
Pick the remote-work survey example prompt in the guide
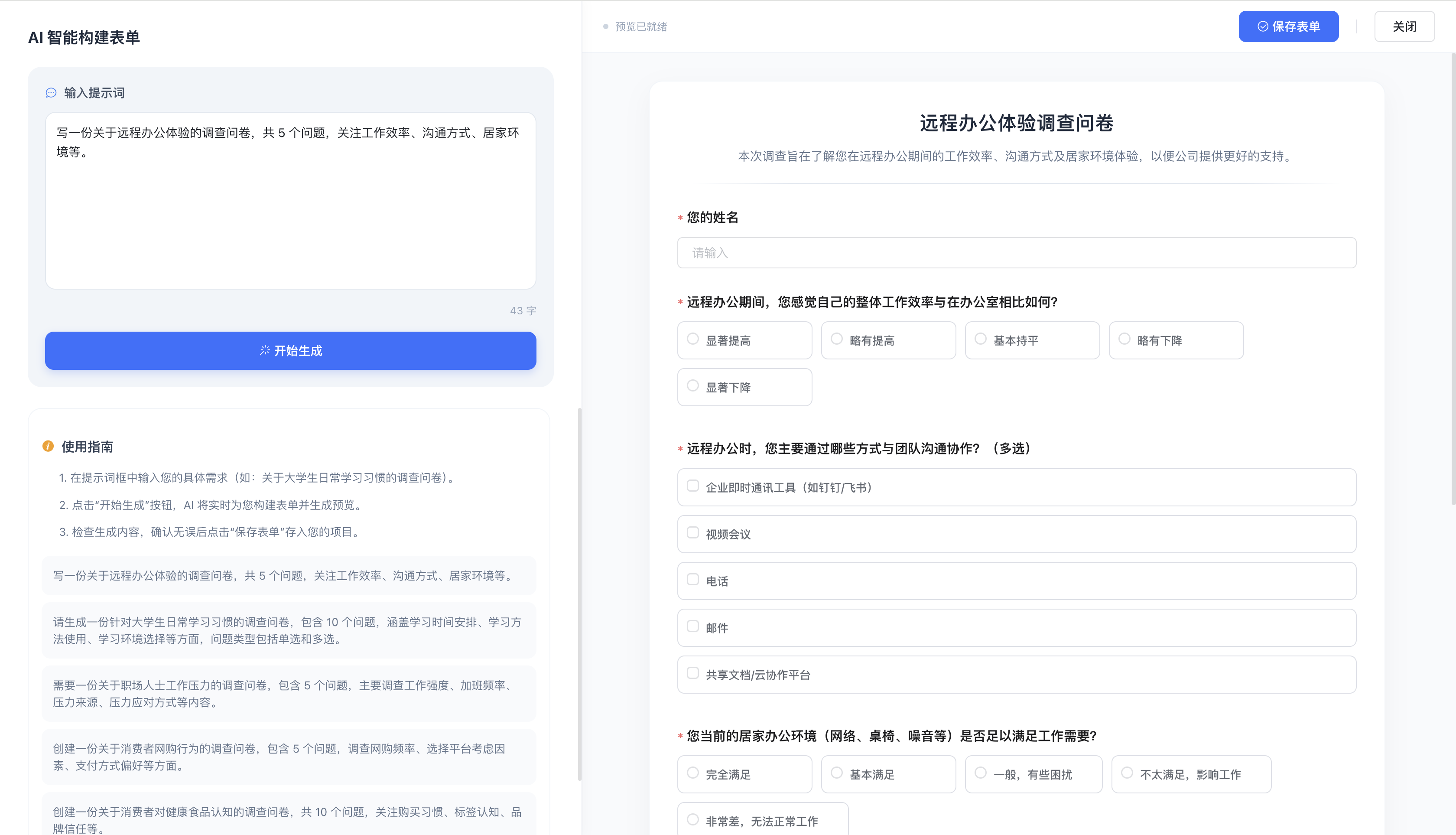(x=289, y=575)
